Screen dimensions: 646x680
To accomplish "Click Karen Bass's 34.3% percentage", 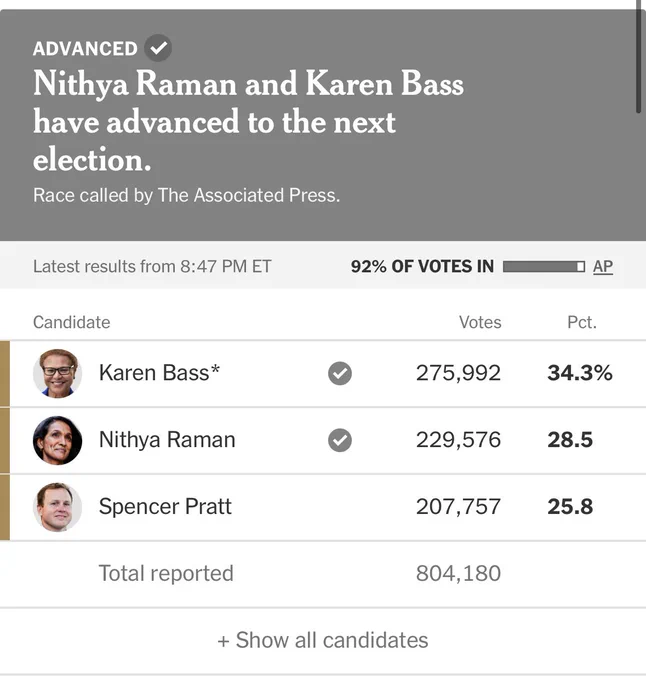I will click(x=580, y=373).
